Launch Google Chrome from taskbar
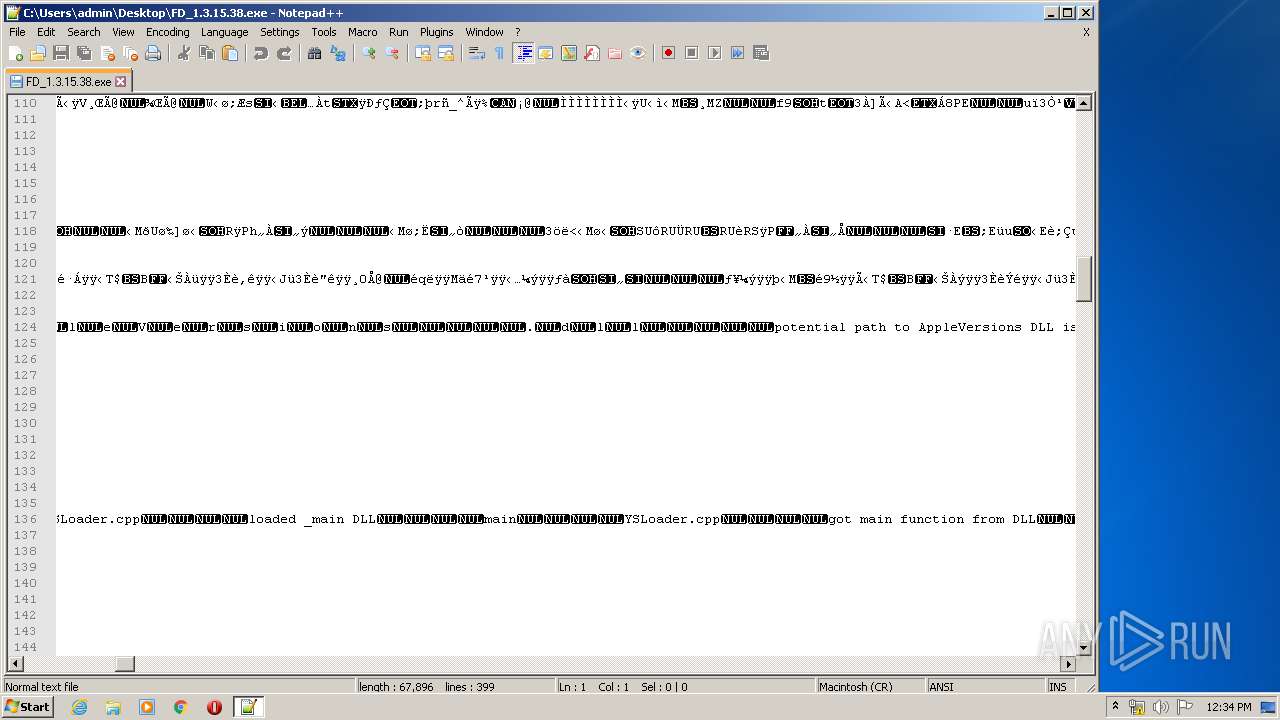Screen dimensions: 1280x720 pos(181,707)
